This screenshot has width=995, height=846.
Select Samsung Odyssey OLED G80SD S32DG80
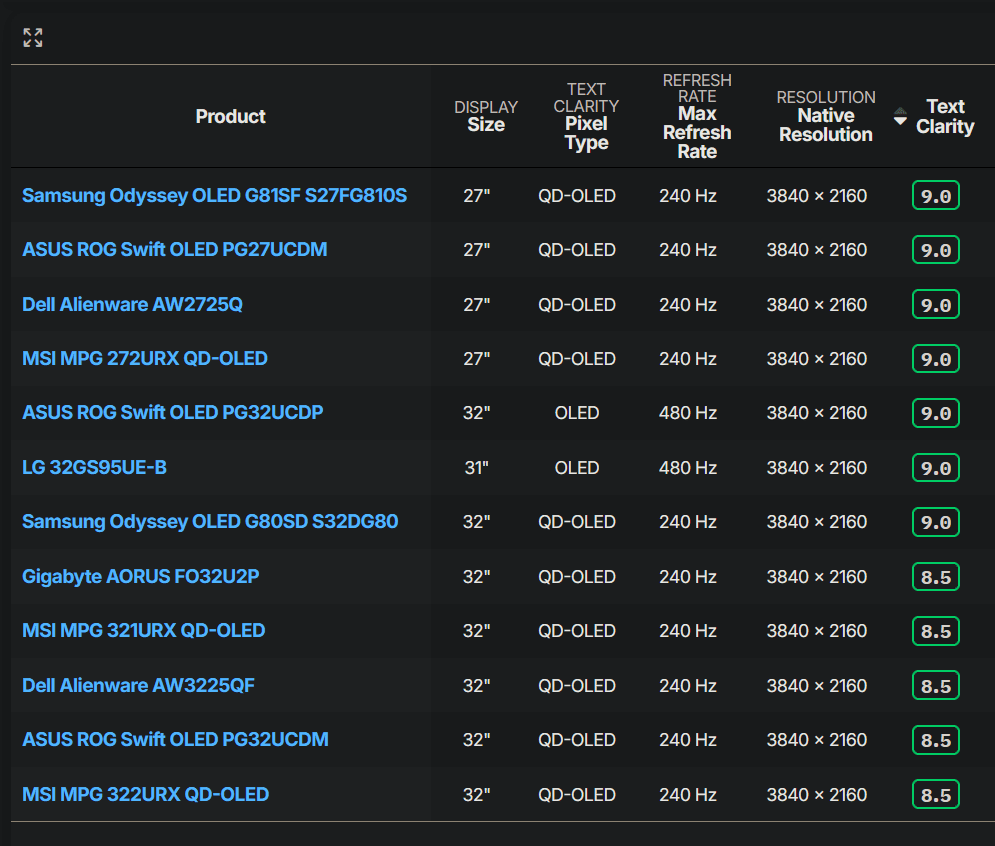click(210, 521)
